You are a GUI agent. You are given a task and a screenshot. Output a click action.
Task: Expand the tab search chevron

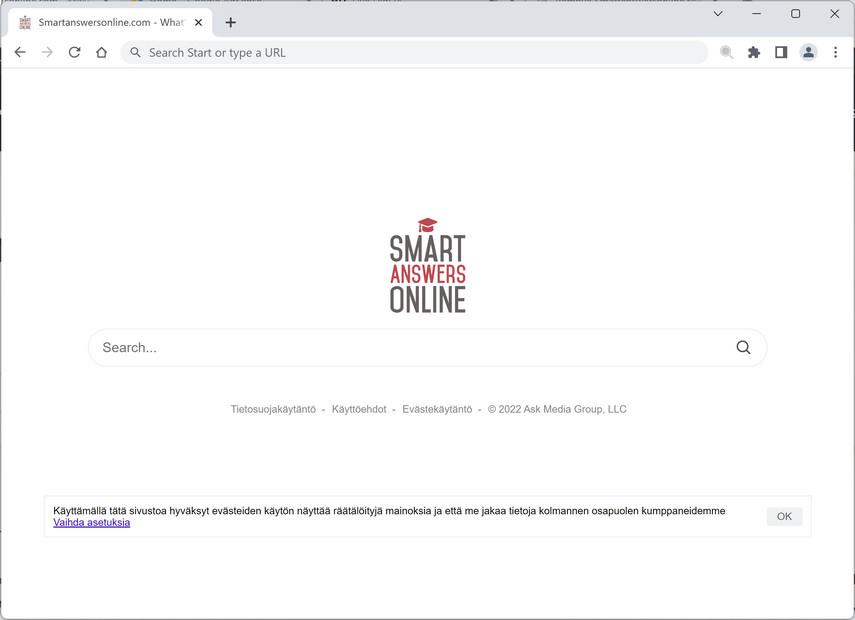tap(718, 14)
